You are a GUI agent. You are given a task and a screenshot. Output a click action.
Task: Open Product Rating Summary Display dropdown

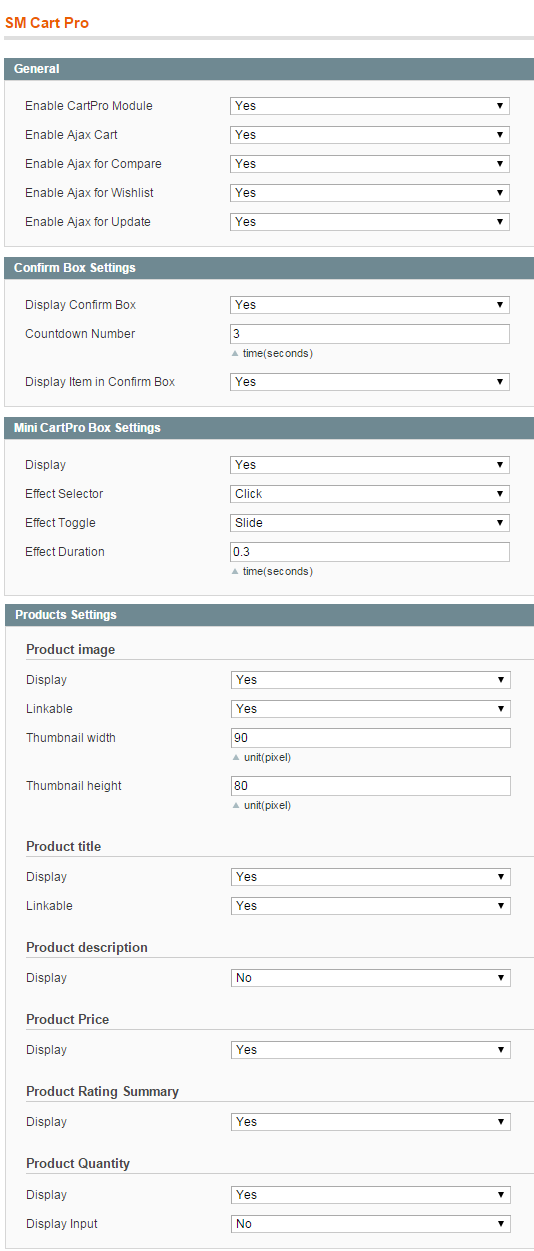coord(371,1122)
